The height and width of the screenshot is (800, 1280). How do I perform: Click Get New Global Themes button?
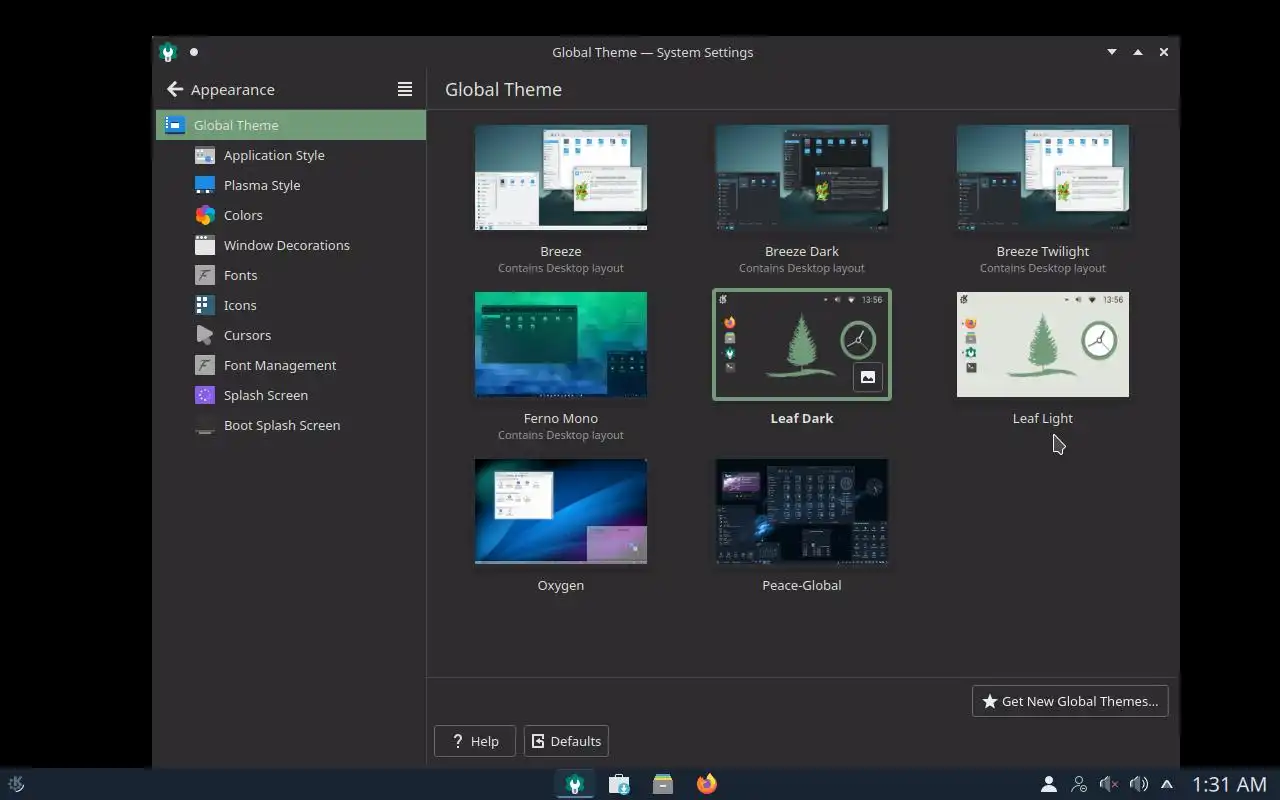1070,701
